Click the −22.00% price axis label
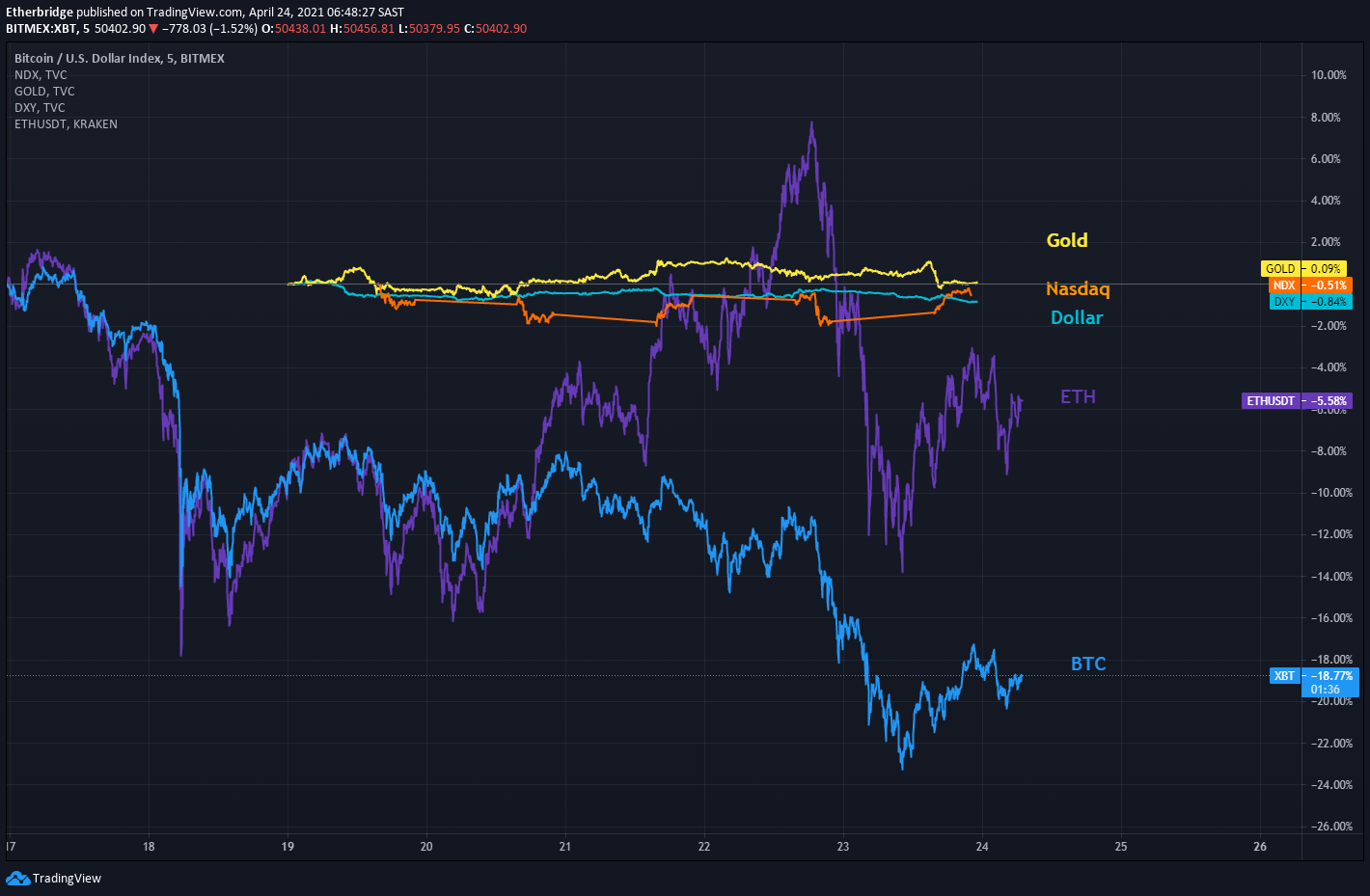The height and width of the screenshot is (896, 1370). pyautogui.click(x=1331, y=744)
